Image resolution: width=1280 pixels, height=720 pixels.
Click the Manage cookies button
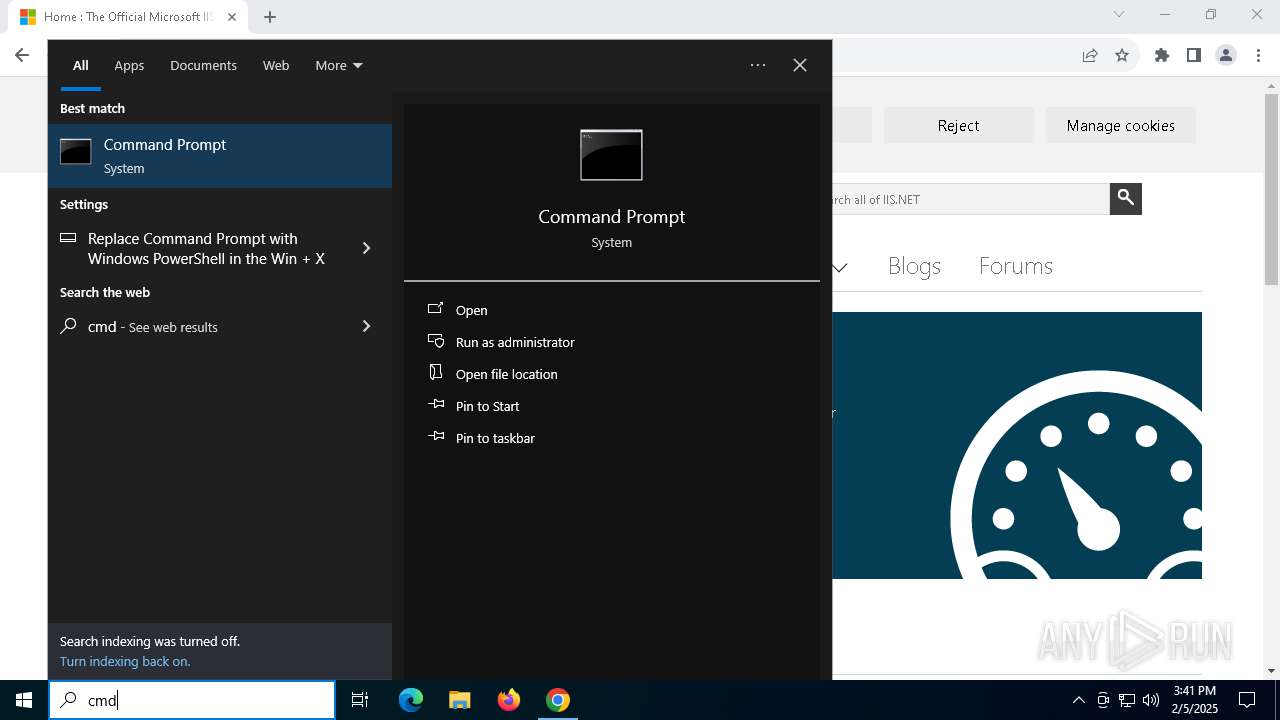point(1120,125)
